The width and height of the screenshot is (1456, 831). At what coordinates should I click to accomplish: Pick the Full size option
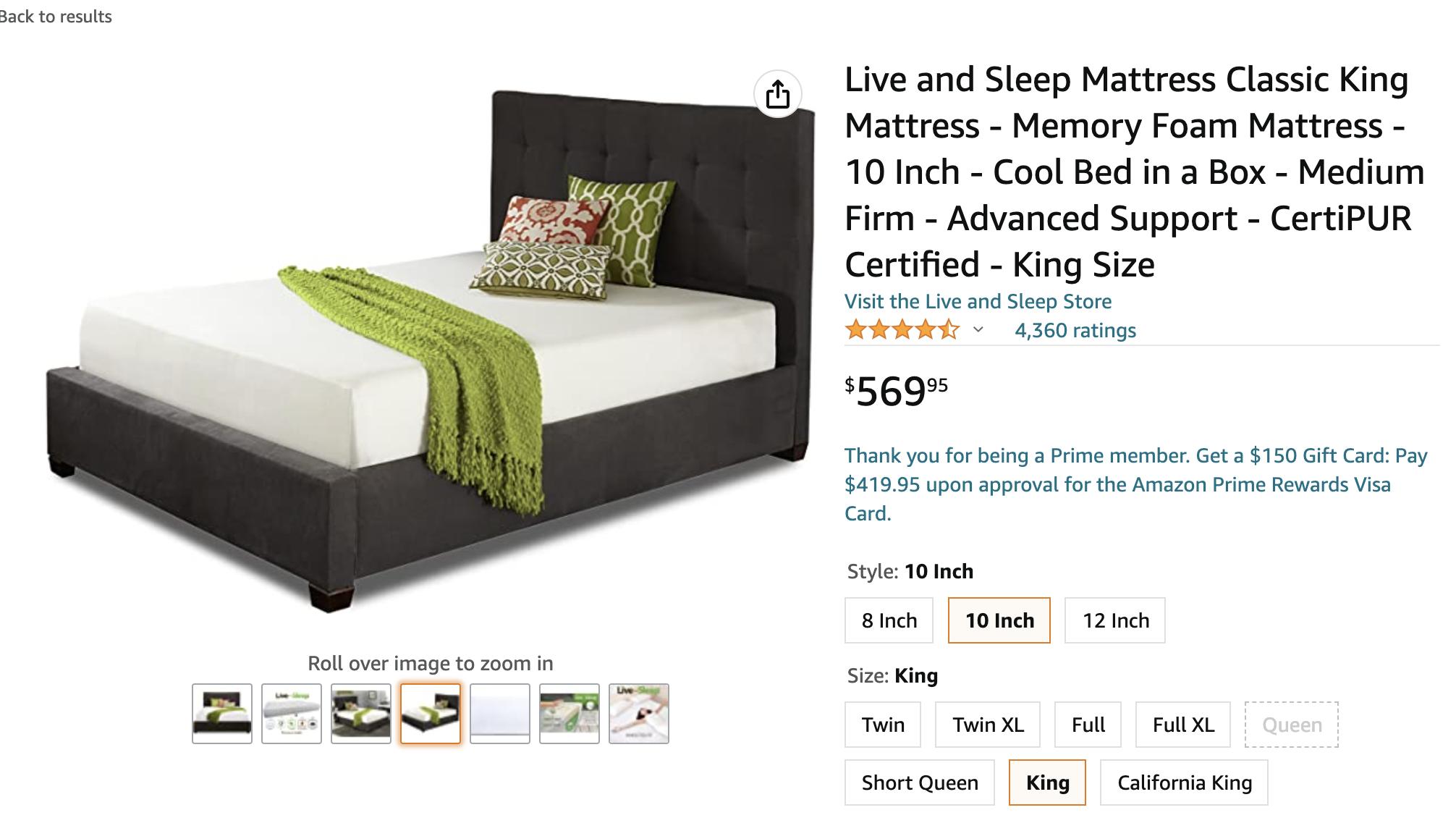pos(1088,725)
